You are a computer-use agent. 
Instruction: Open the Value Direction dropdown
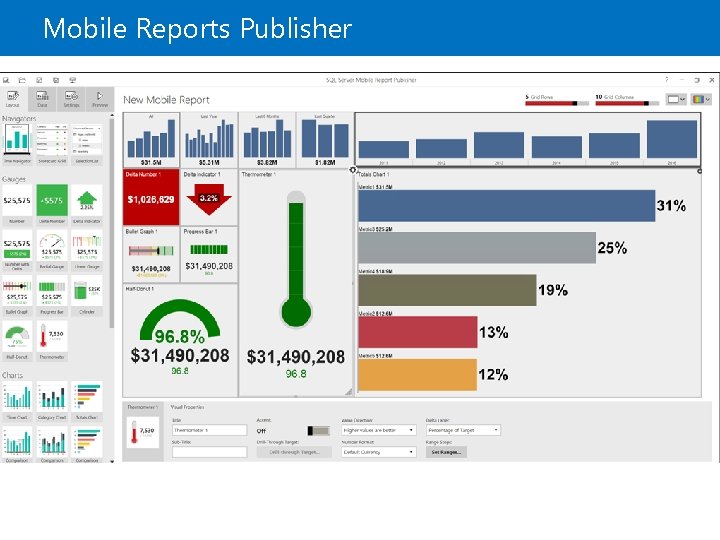[x=378, y=430]
